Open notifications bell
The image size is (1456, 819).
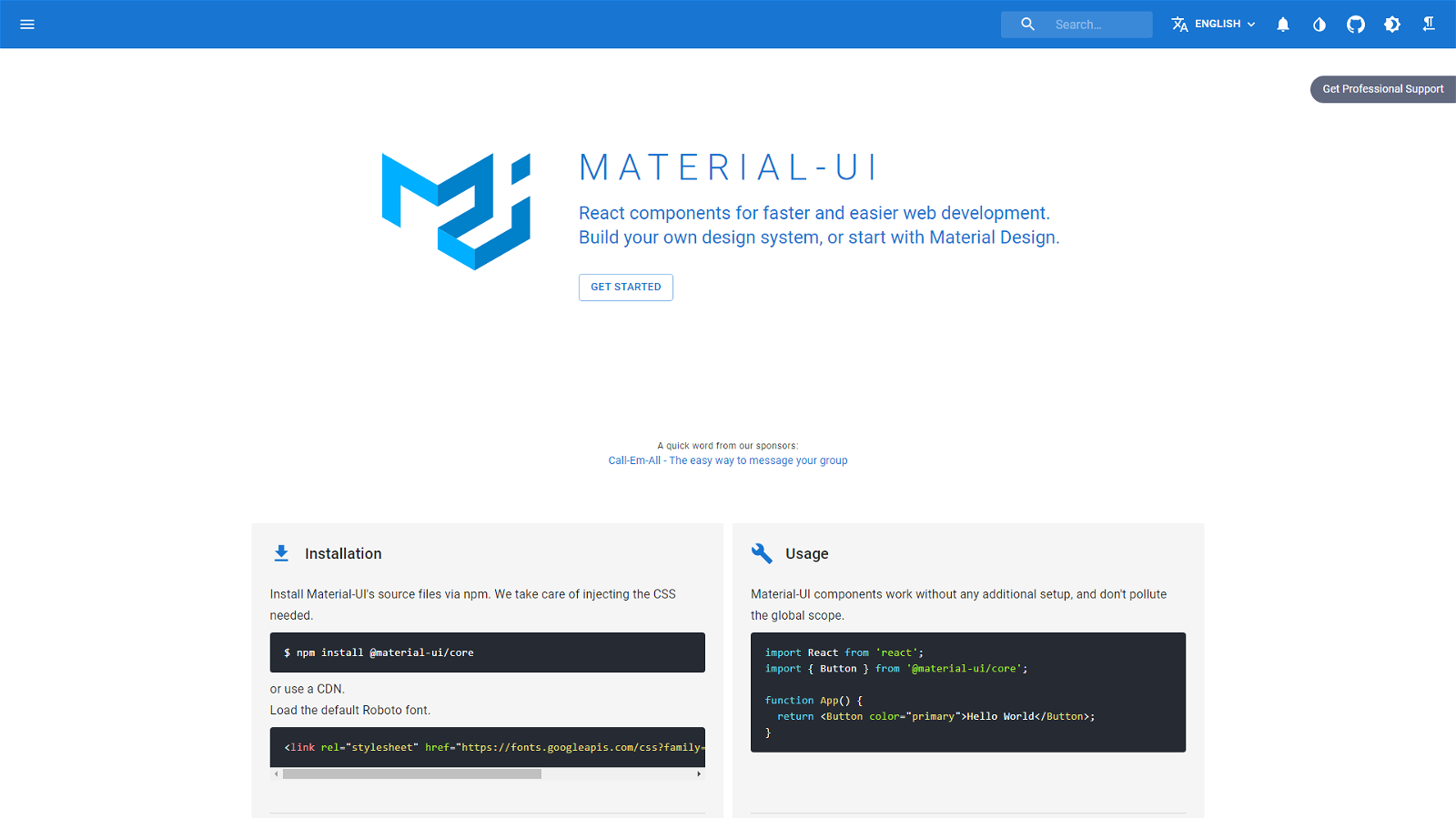click(x=1283, y=25)
